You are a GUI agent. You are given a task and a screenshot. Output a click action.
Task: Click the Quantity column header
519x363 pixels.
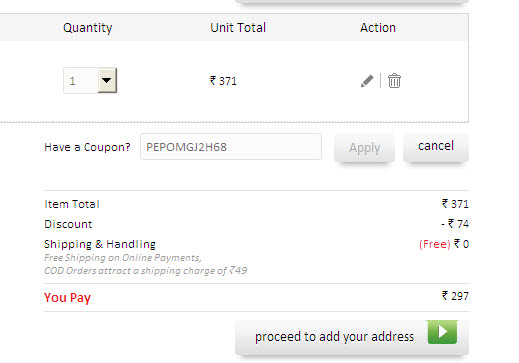point(88,28)
